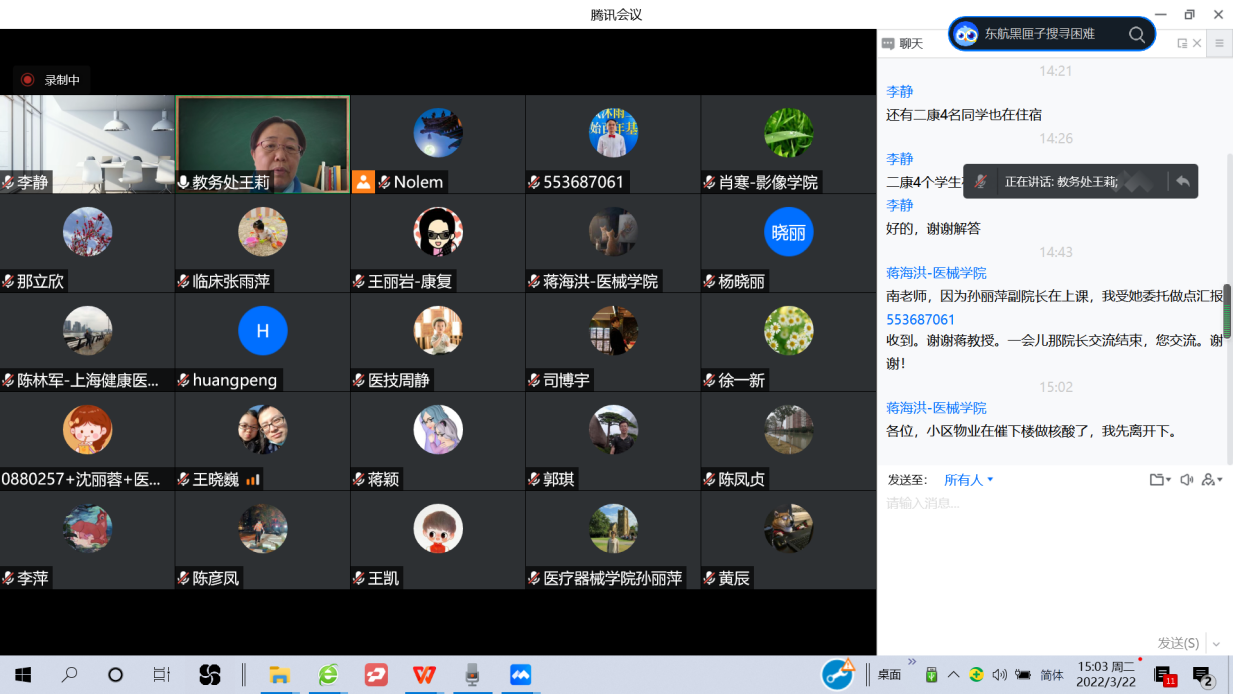The width and height of the screenshot is (1233, 694).
Task: Click the 发送(S) send button
Action: [1177, 643]
